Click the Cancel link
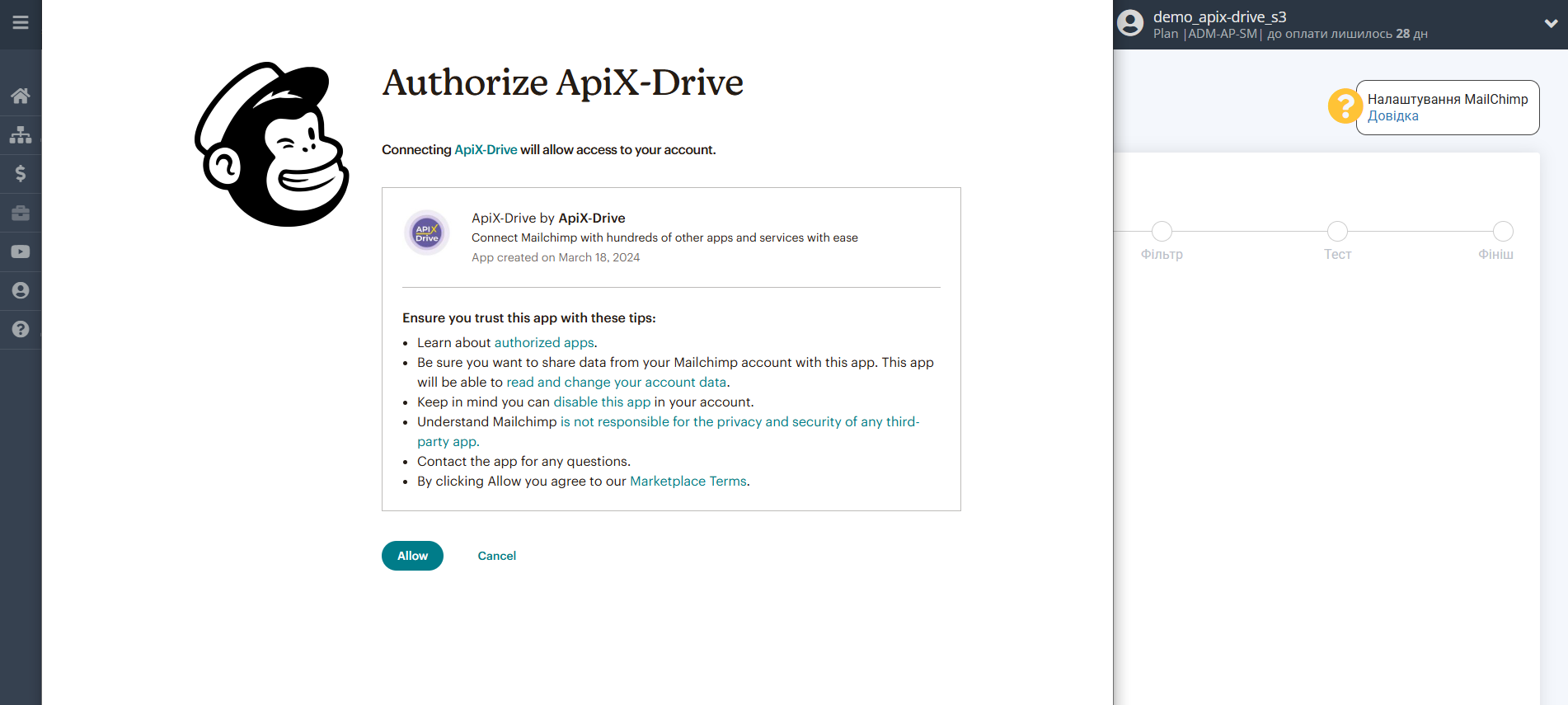Image resolution: width=1568 pixels, height=705 pixels. pos(497,556)
